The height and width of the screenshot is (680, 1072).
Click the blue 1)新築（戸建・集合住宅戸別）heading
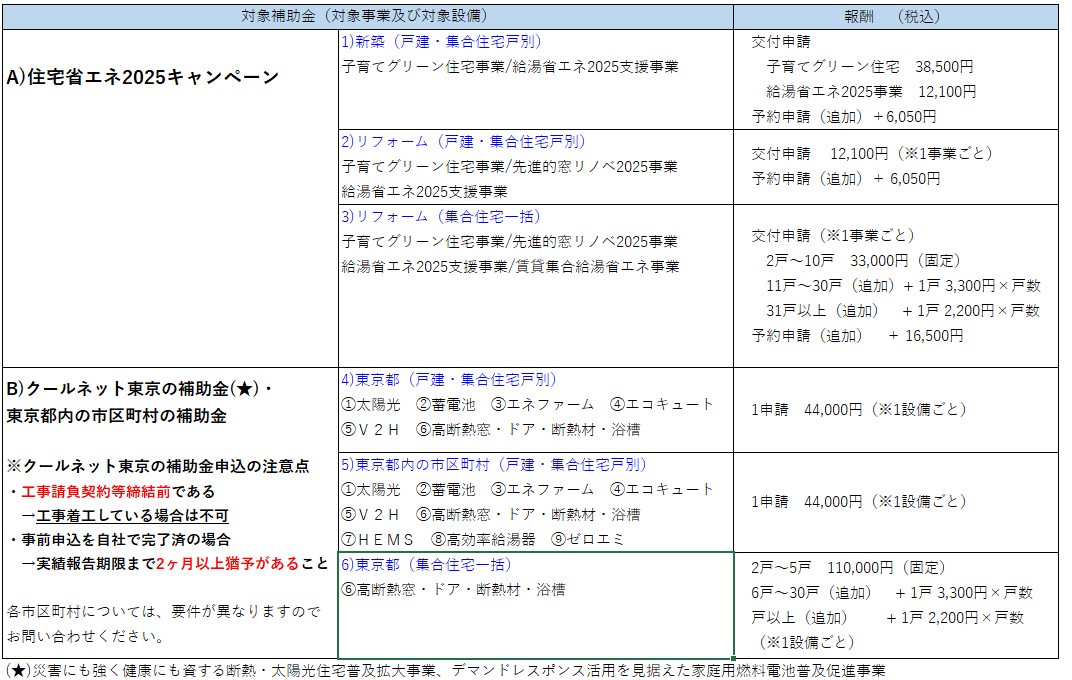(441, 42)
